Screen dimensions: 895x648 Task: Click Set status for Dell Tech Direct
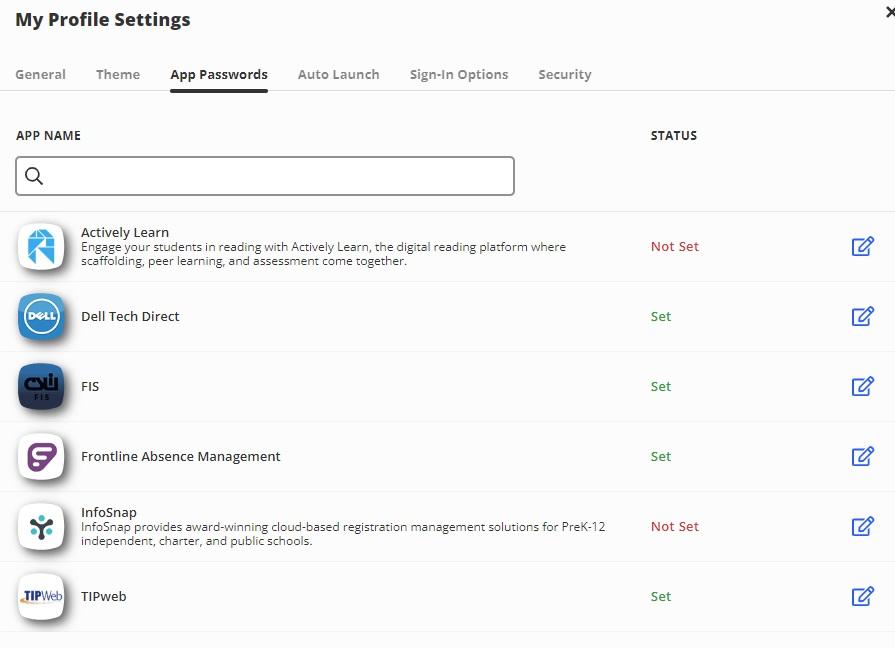point(661,316)
